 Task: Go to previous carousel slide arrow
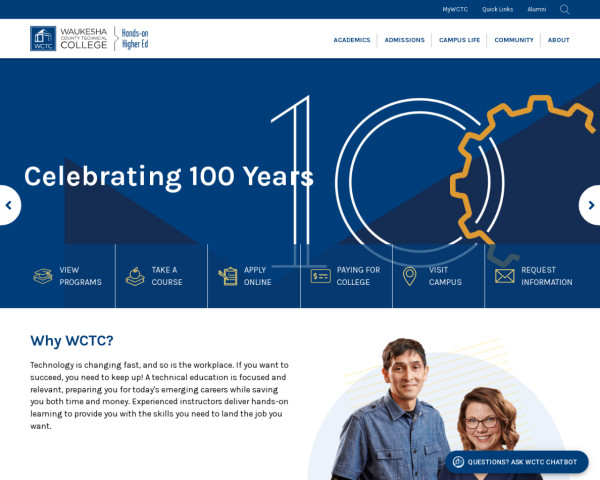click(x=8, y=205)
